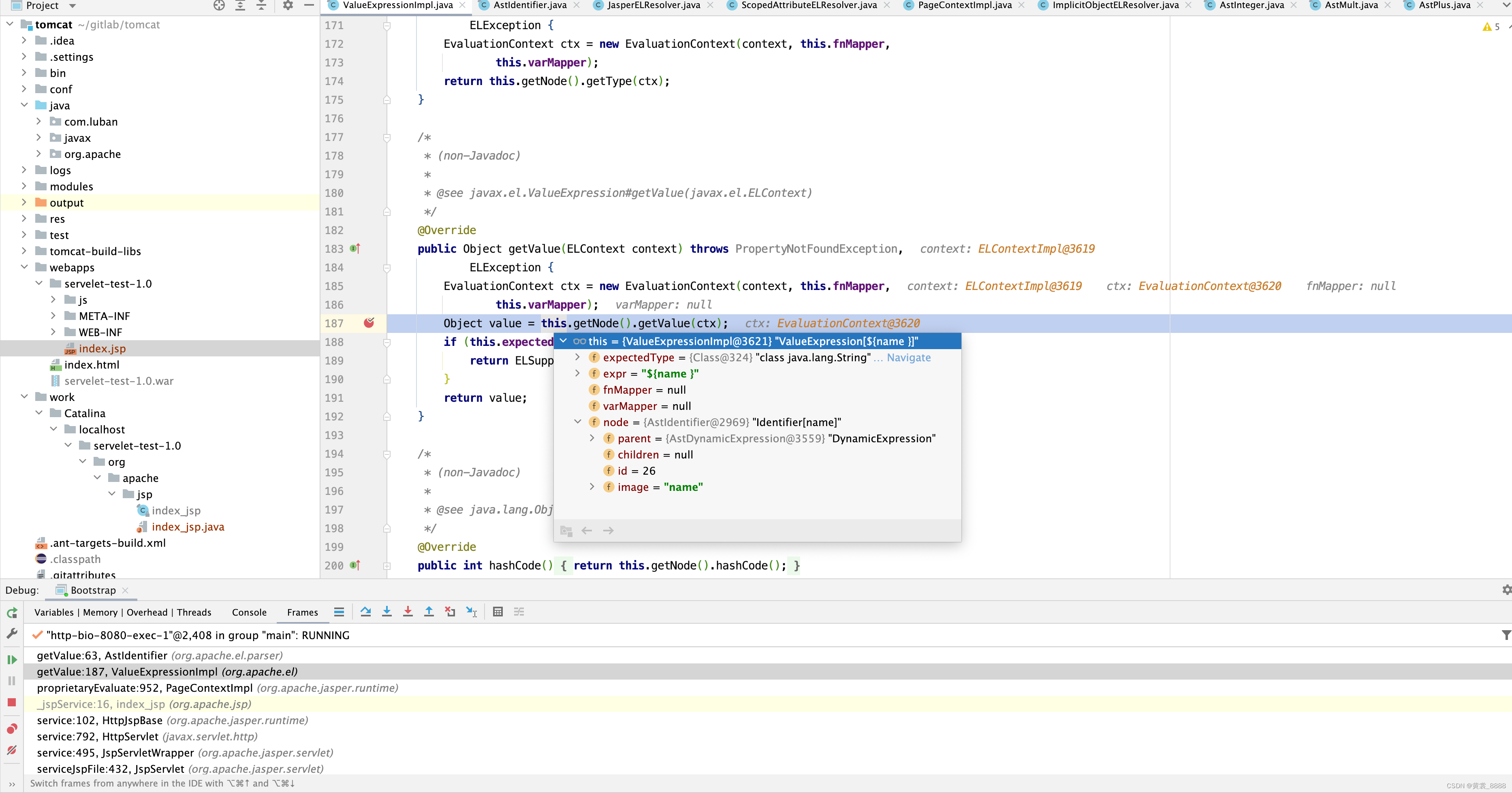Click the Navigate link for expectedType
1512x793 pixels.
click(909, 357)
